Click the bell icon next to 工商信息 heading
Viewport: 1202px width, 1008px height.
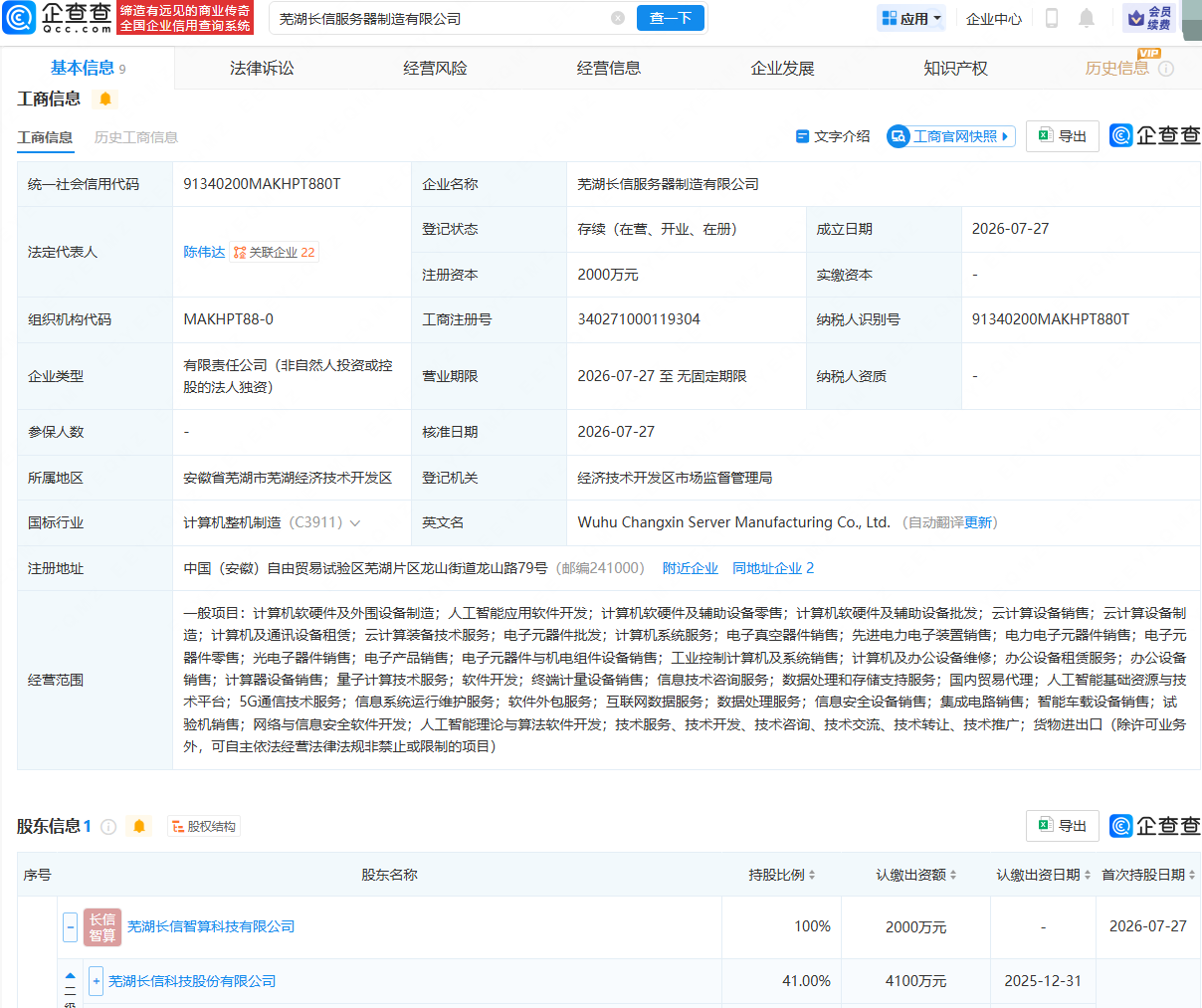105,99
